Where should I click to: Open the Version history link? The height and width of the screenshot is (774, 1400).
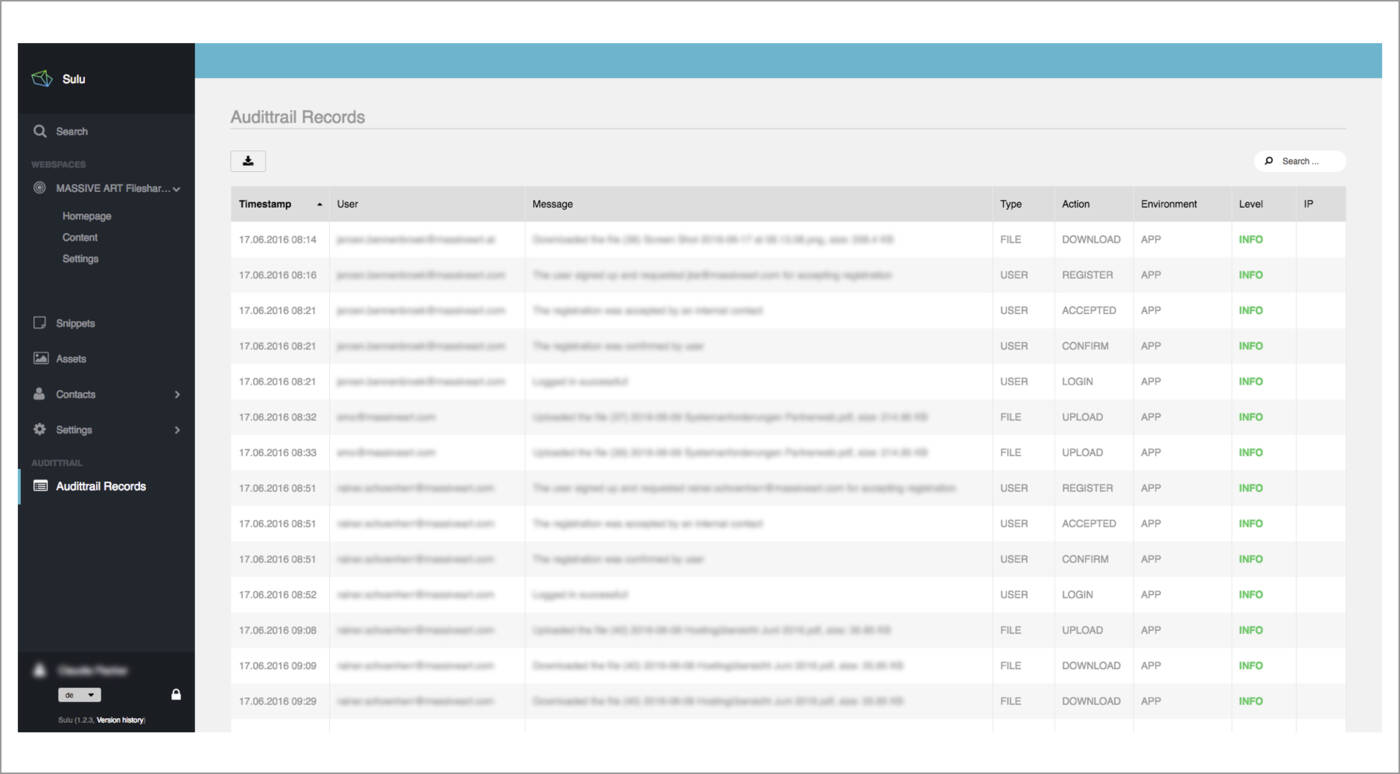(118, 719)
